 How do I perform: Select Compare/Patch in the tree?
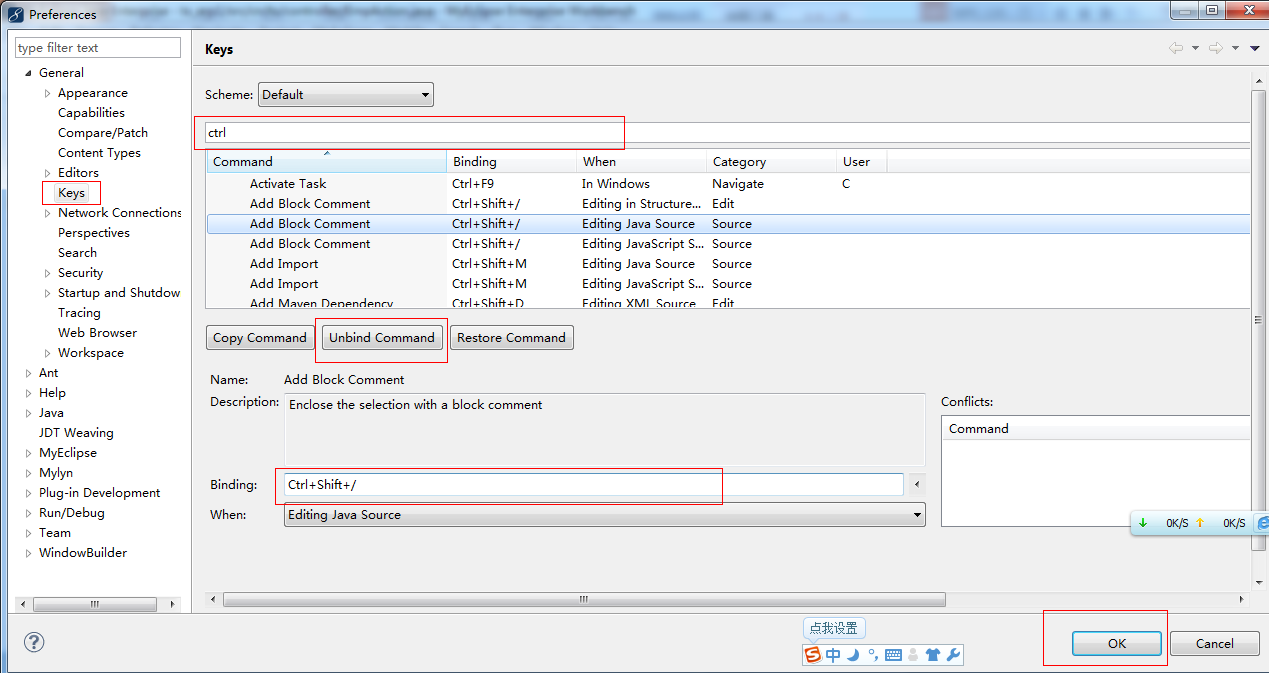click(x=103, y=133)
